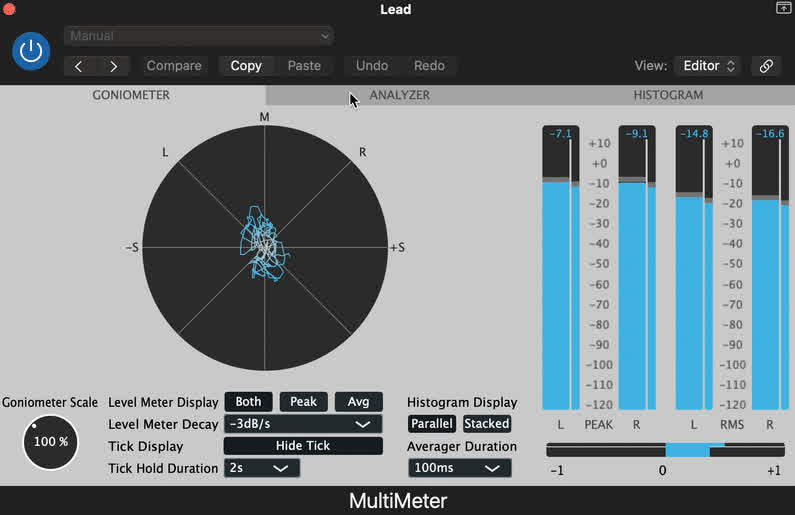The width and height of the screenshot is (795, 515).
Task: Click the Hide Tick button
Action: (303, 446)
